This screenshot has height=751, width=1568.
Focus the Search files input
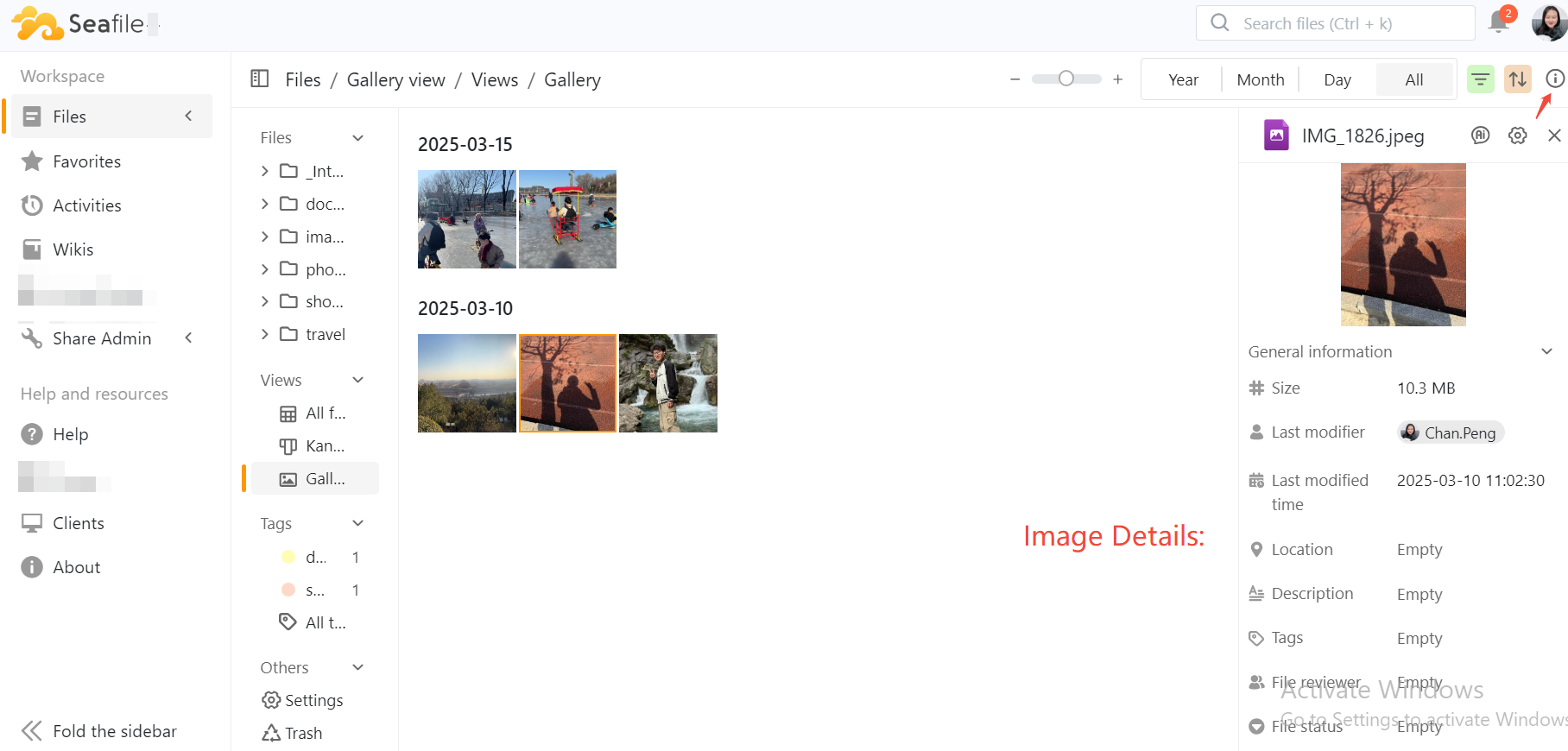(x=1347, y=23)
